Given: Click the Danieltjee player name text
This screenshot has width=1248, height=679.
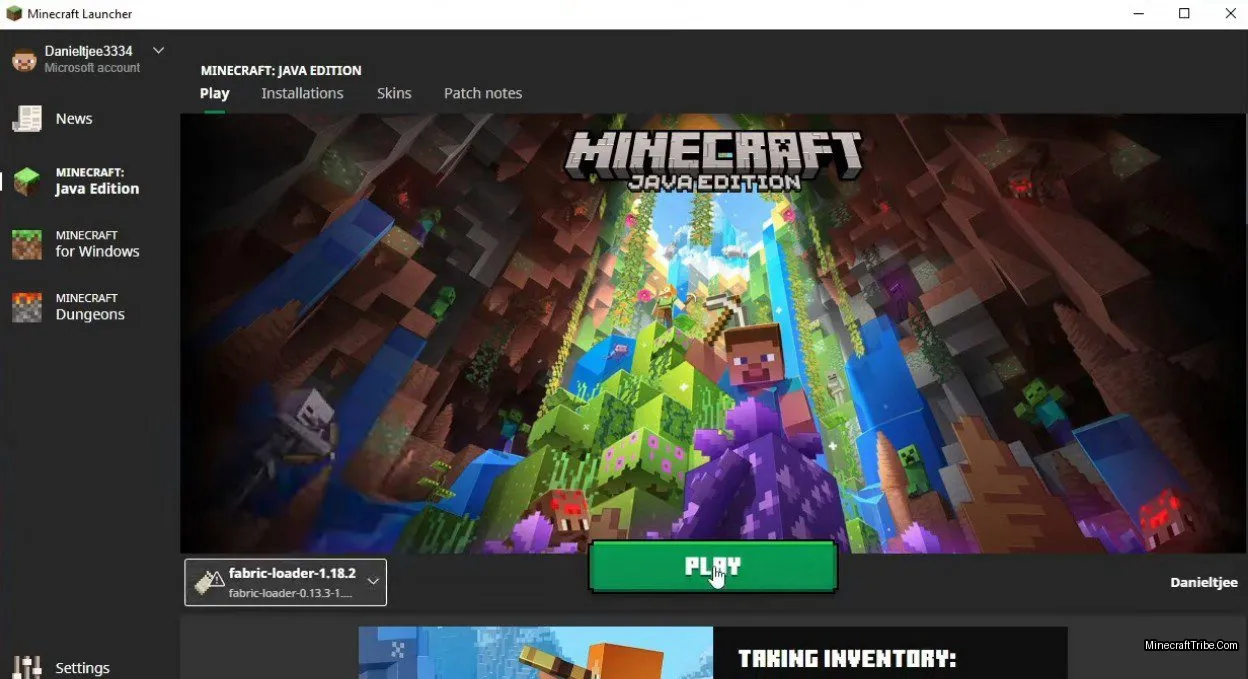Looking at the screenshot, I should (x=1204, y=582).
